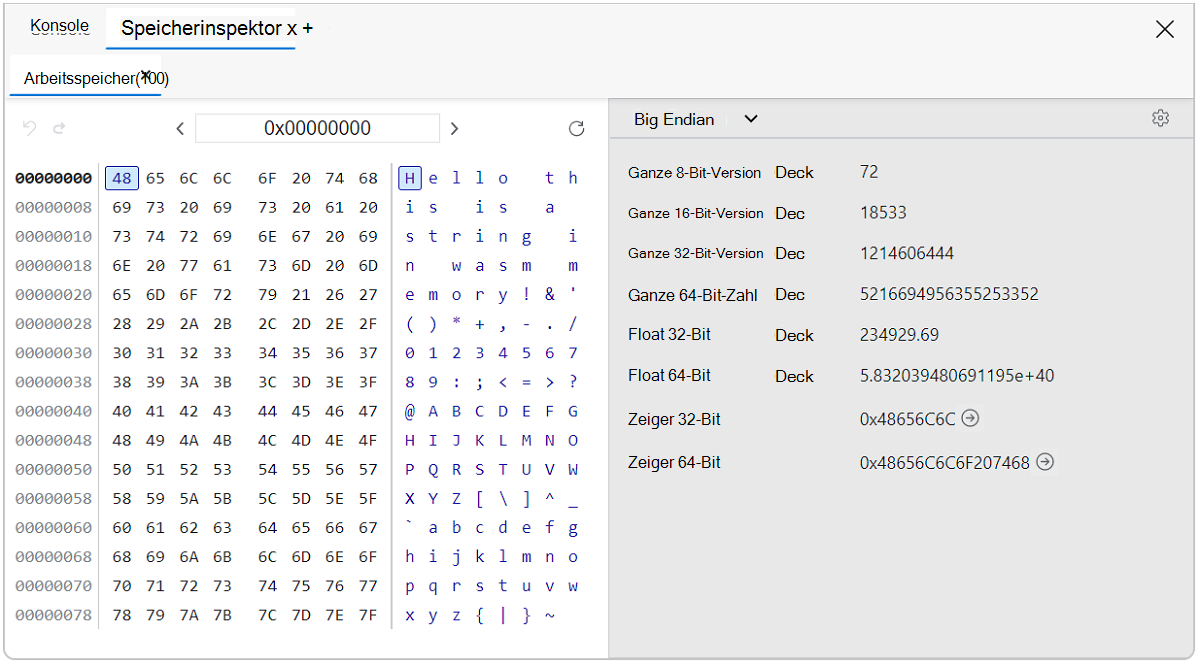
Task: Jump to 32-bit pointer address 0x48656C6C
Action: point(970,419)
